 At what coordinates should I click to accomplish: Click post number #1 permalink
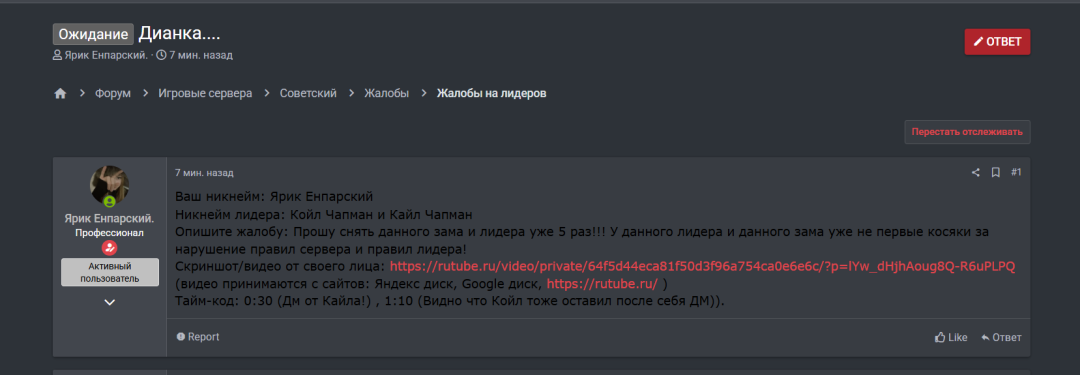pos(1016,172)
